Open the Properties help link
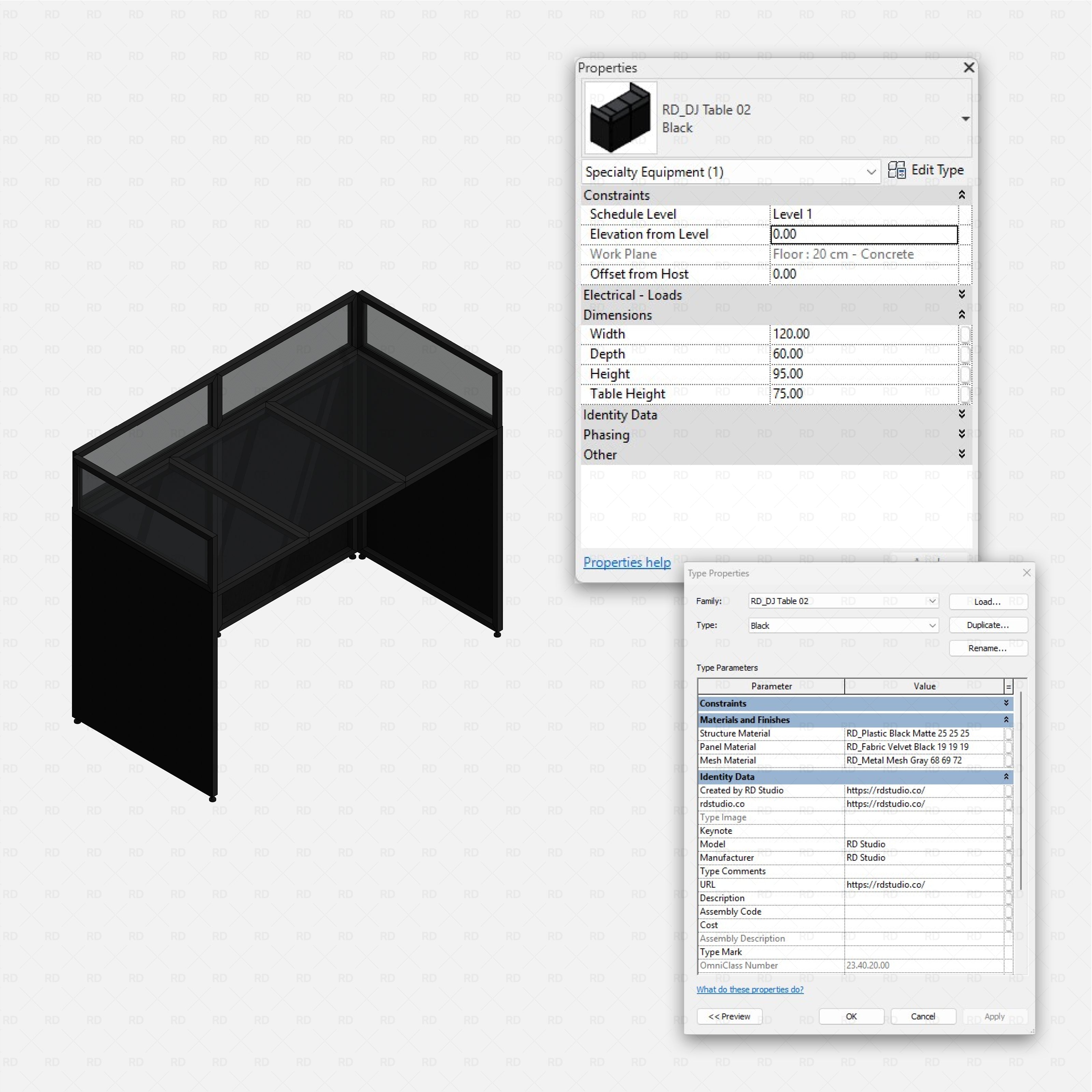Image resolution: width=1092 pixels, height=1092 pixels. (627, 562)
